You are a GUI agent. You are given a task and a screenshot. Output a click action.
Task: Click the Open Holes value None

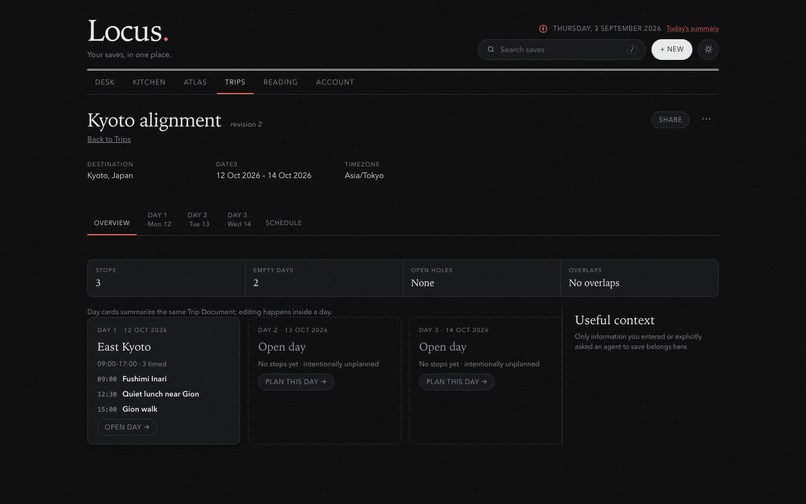pyautogui.click(x=423, y=283)
